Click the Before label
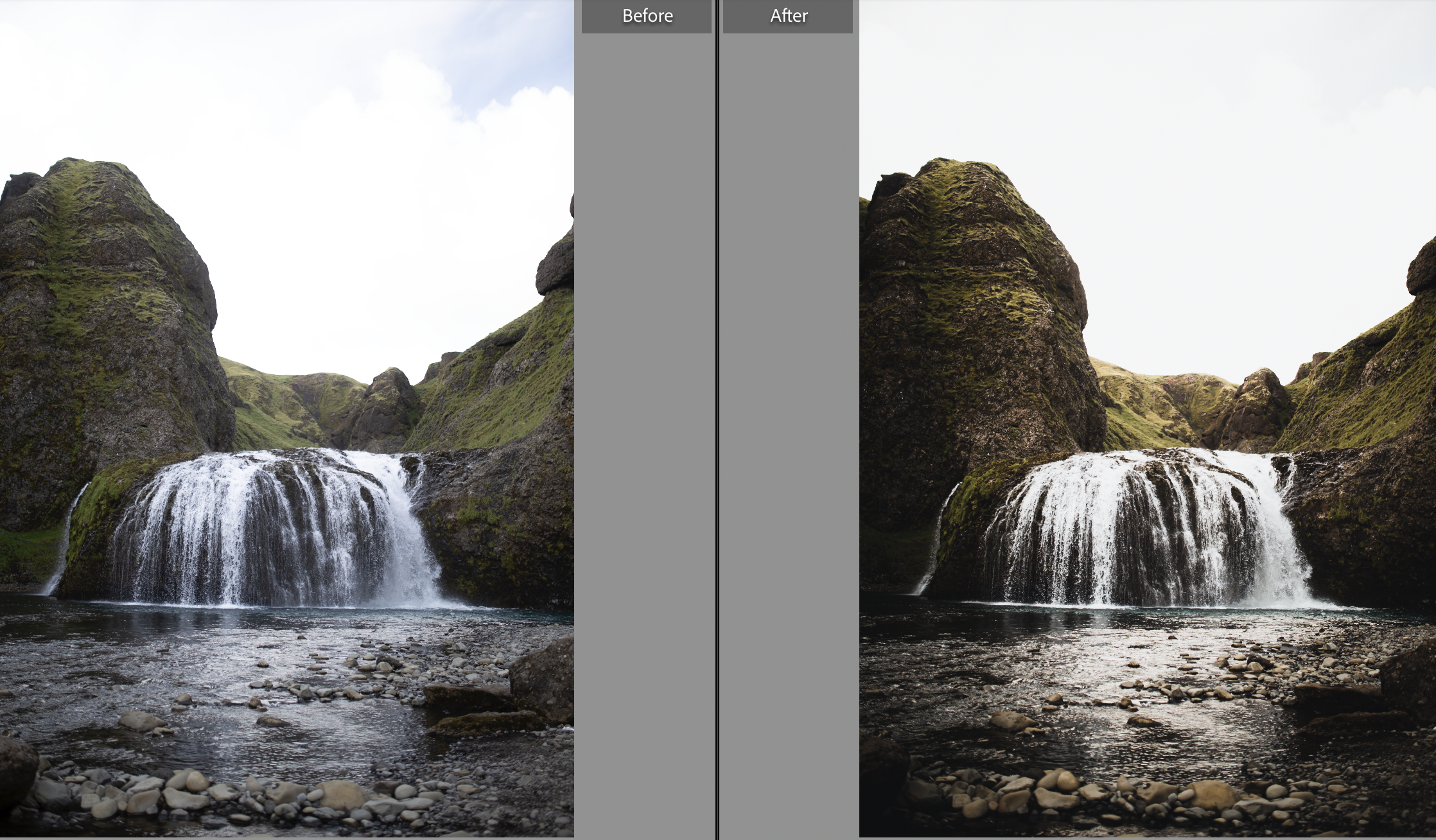The width and height of the screenshot is (1436, 840). [647, 16]
